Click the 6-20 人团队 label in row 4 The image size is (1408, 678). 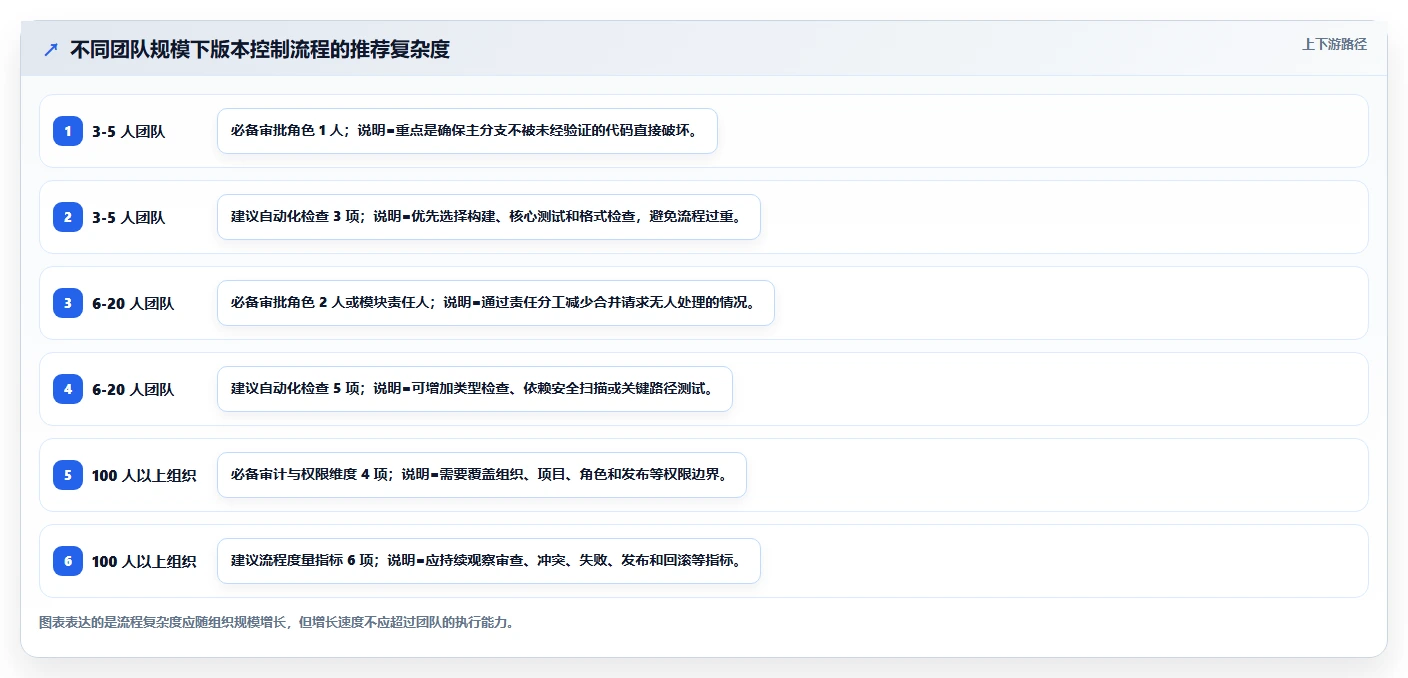coord(133,389)
